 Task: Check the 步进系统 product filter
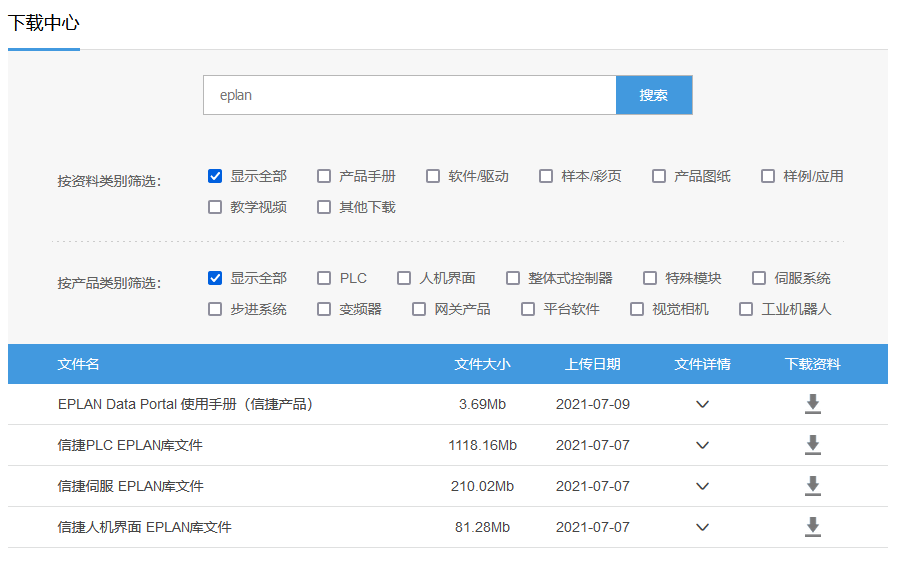[x=215, y=309]
